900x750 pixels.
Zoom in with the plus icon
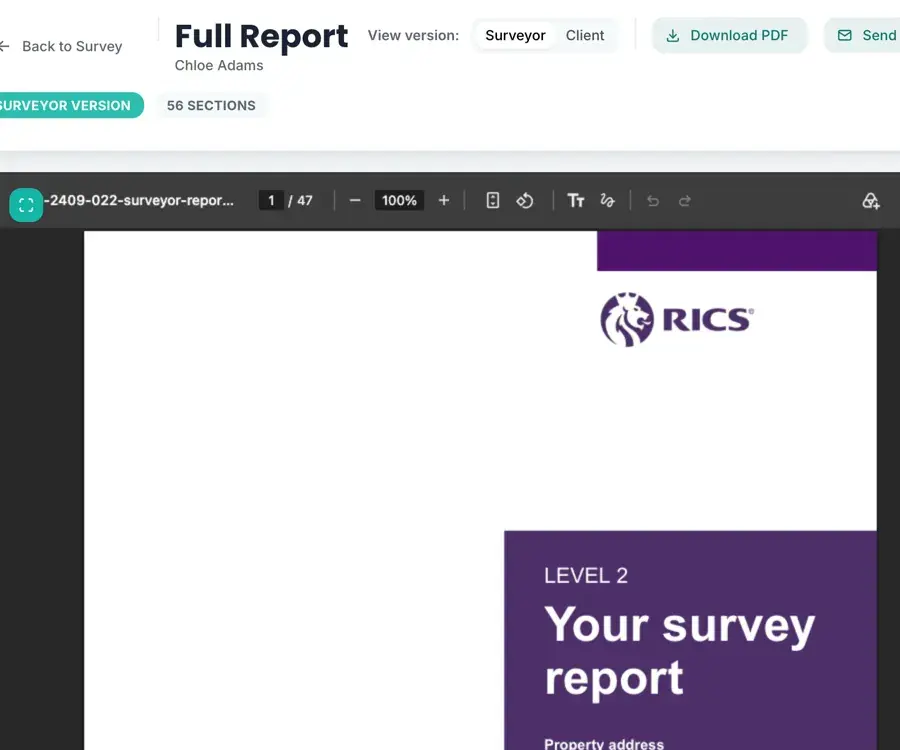[444, 200]
